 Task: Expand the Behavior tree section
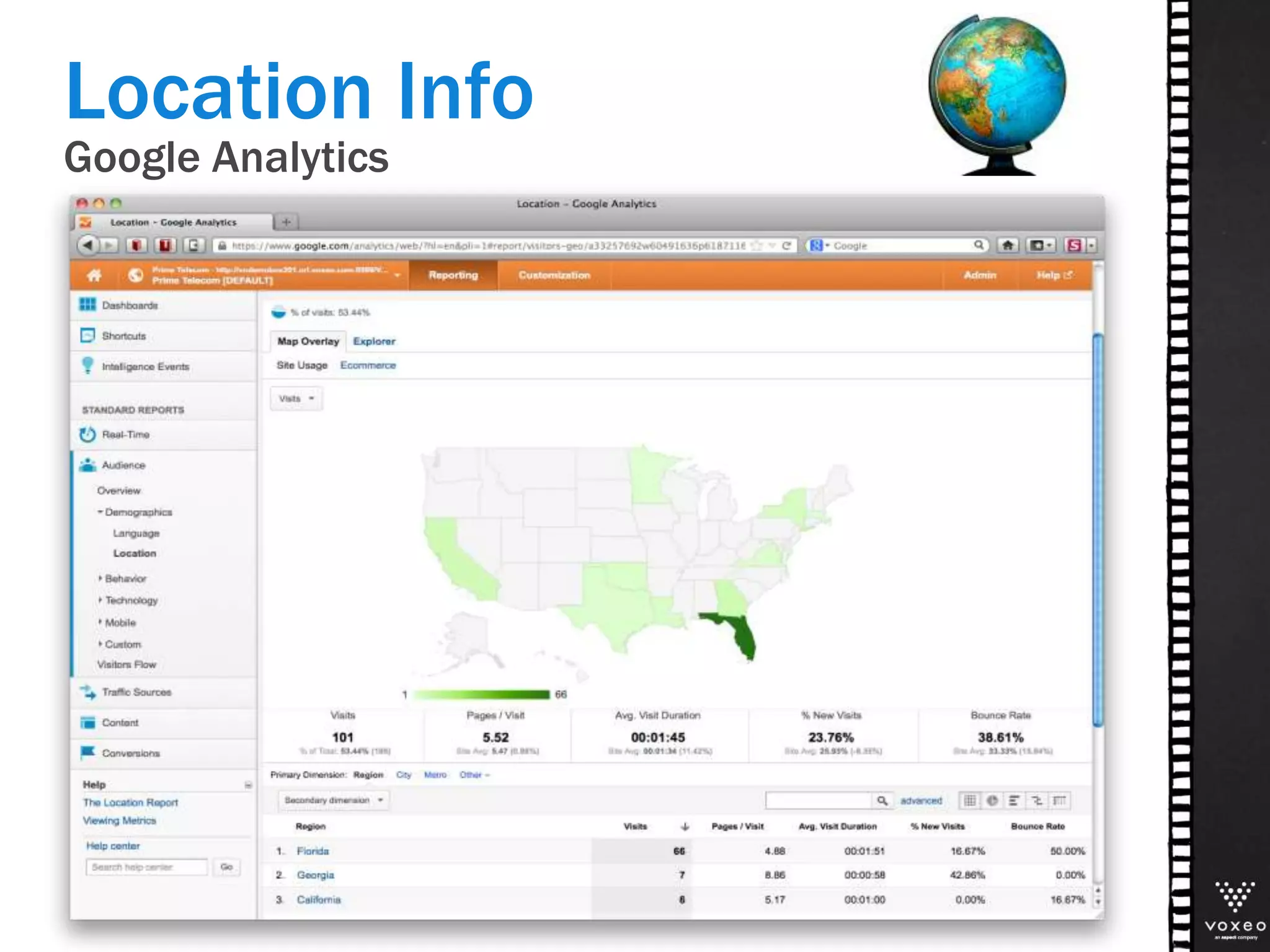pos(100,578)
